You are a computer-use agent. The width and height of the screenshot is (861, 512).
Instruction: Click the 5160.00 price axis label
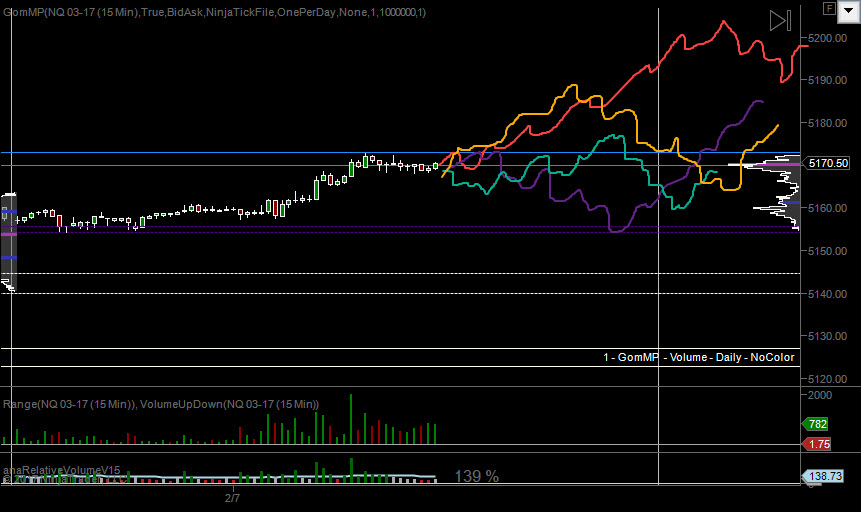tap(828, 208)
